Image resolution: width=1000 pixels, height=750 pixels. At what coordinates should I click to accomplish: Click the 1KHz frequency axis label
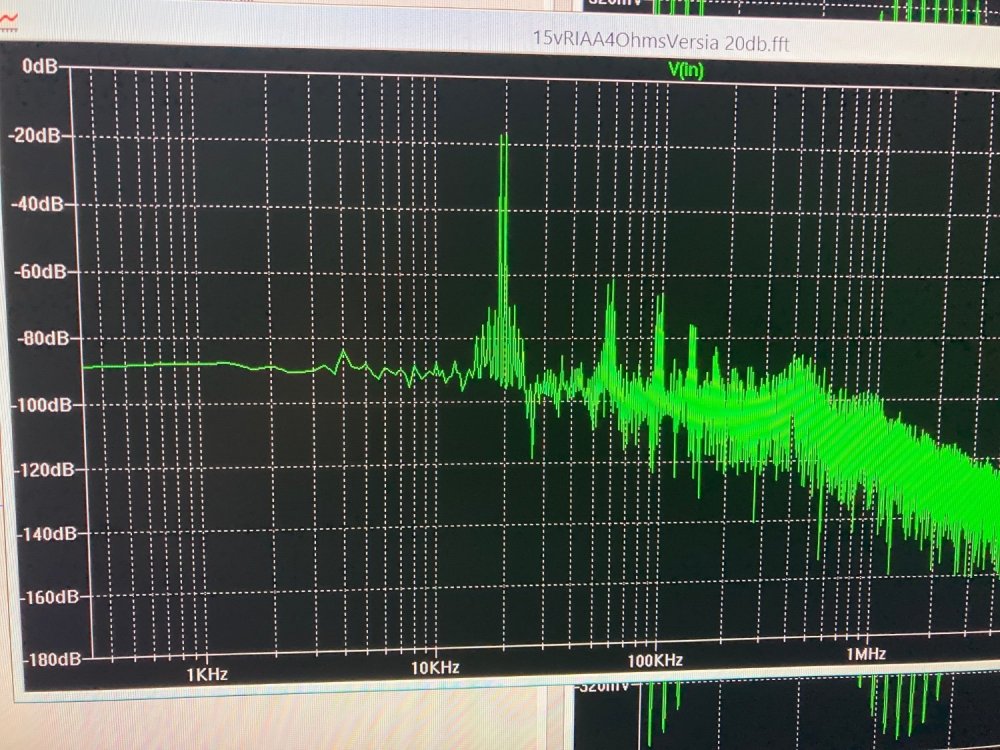coord(208,674)
